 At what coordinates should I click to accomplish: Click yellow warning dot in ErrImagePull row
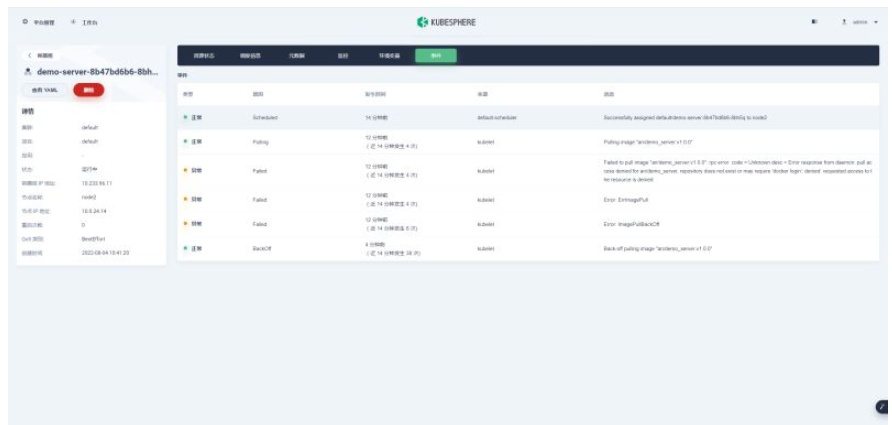pos(185,199)
